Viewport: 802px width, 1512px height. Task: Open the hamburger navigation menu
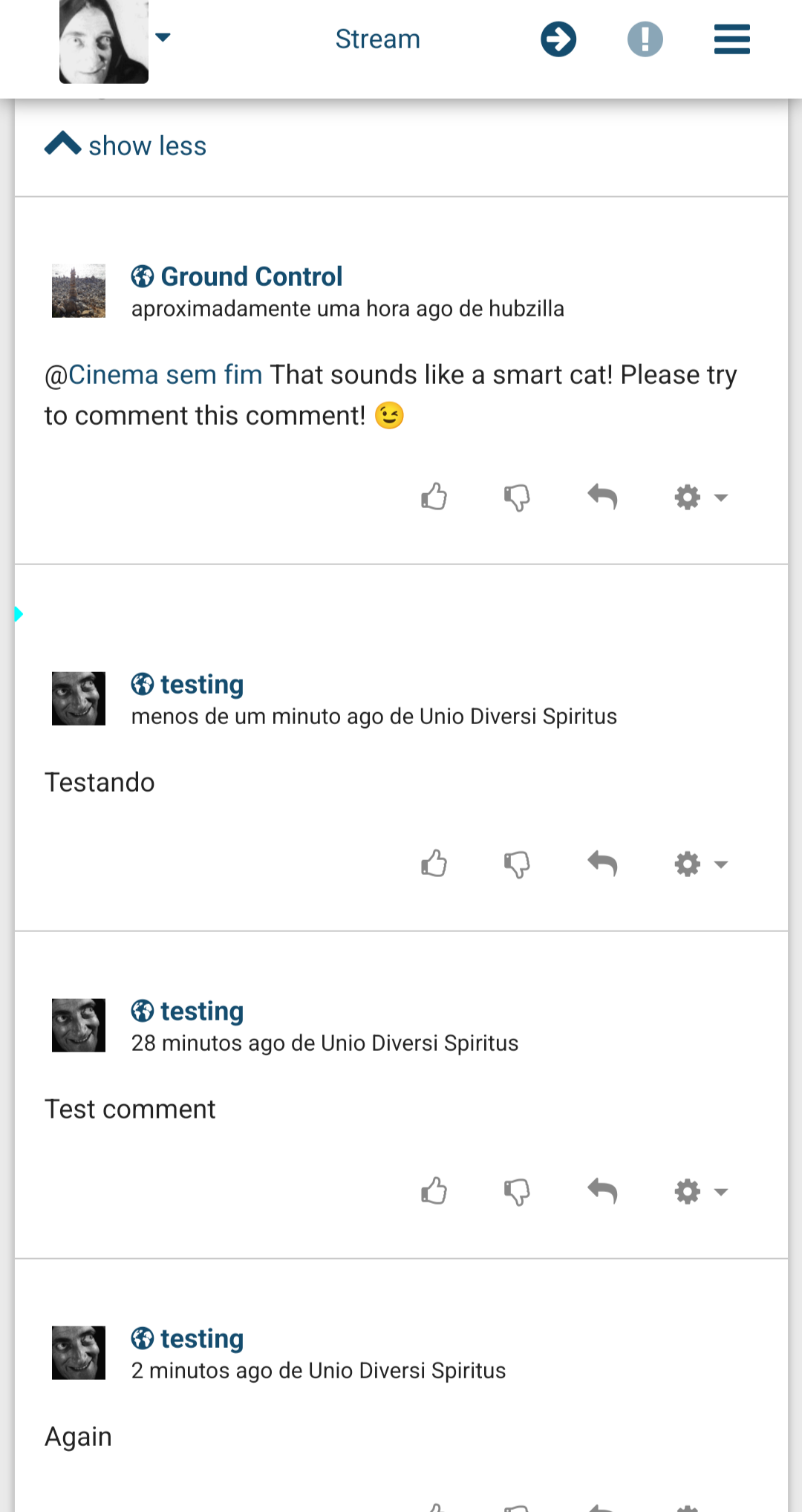click(731, 39)
